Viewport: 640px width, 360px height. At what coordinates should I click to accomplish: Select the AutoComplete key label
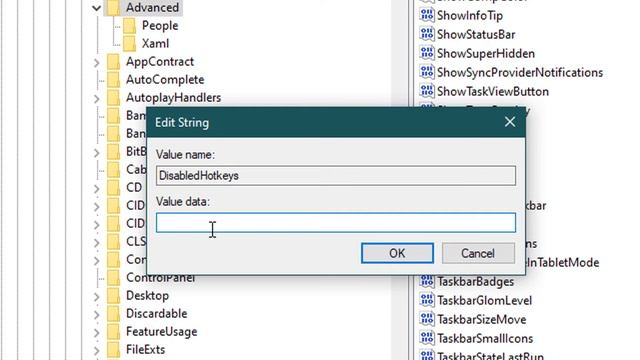(165, 80)
